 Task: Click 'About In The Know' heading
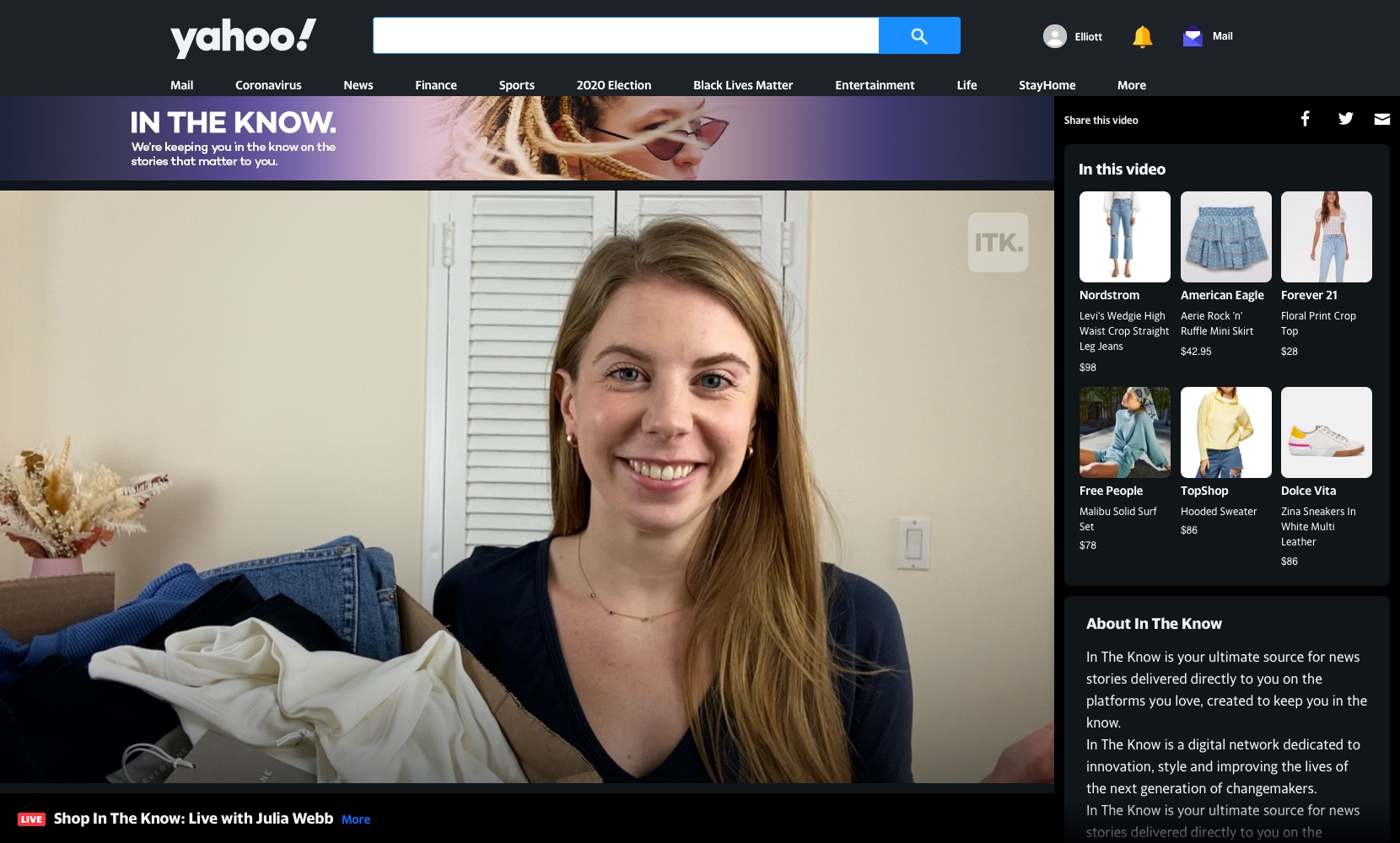tap(1154, 624)
